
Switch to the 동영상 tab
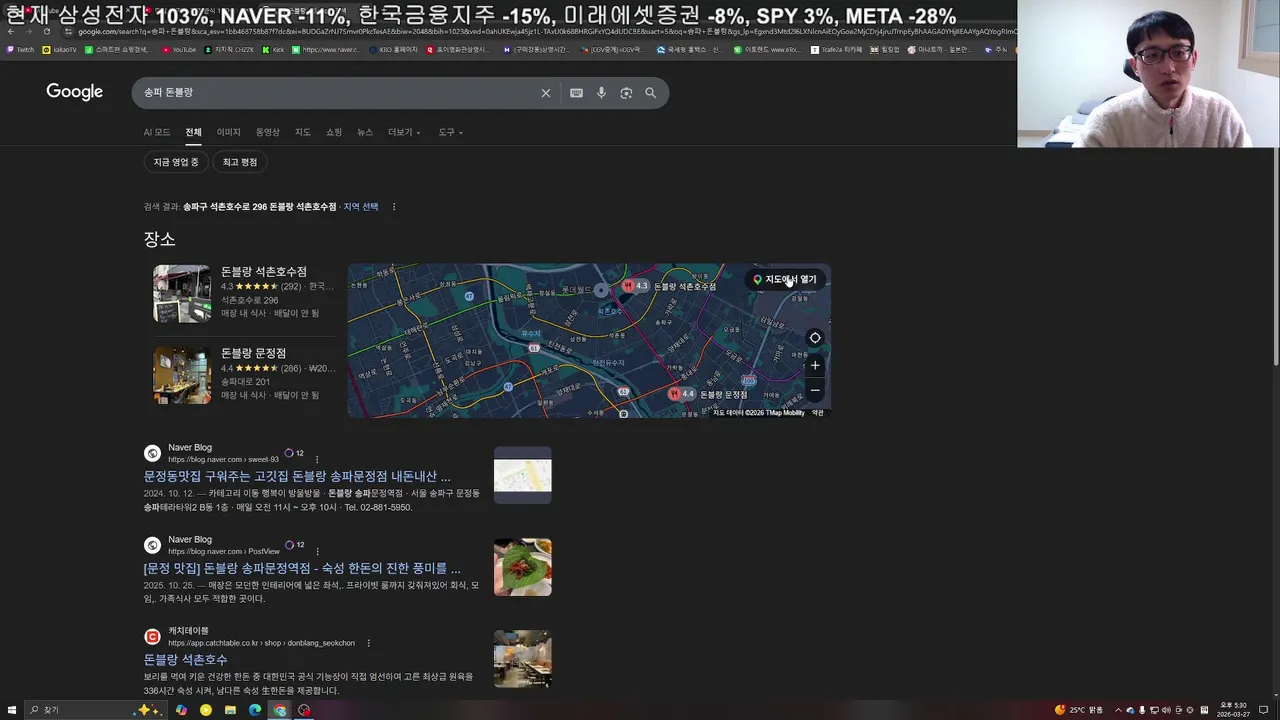(x=268, y=132)
